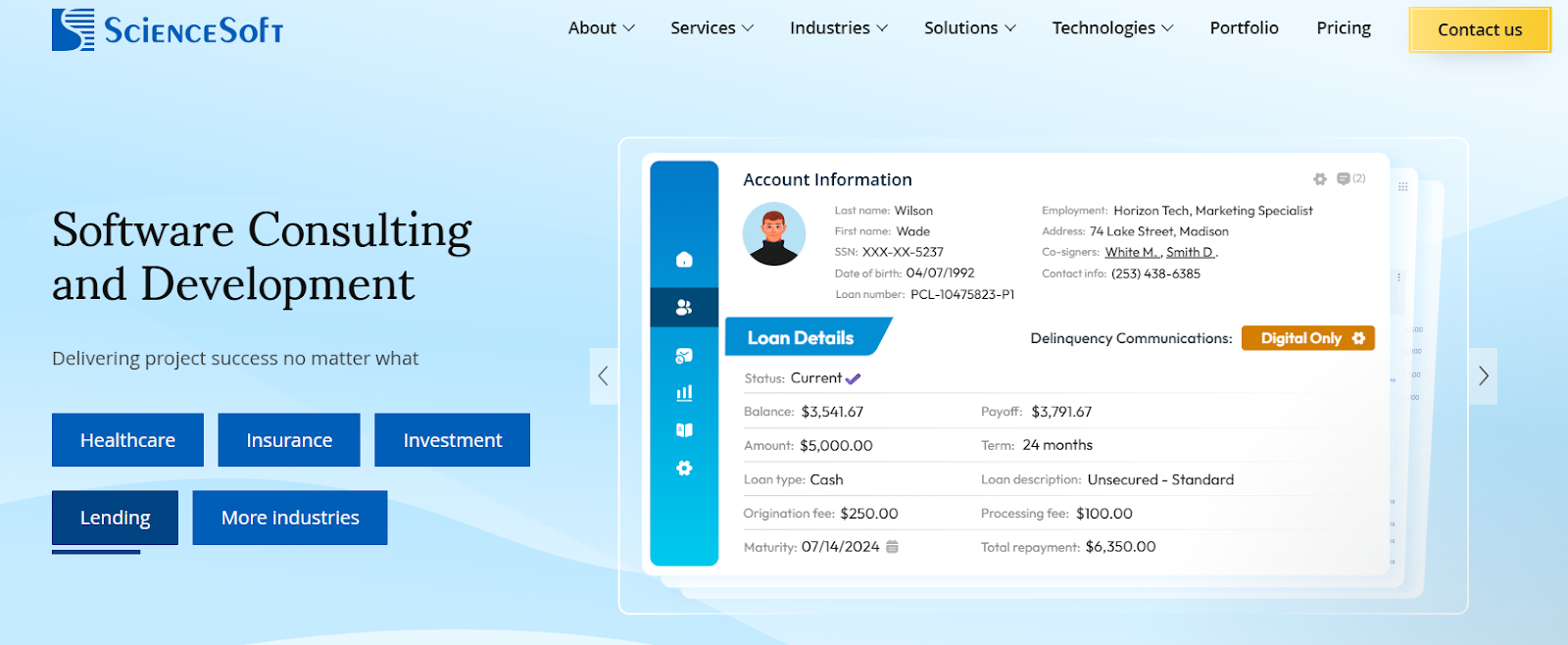Viewport: 1568px width, 645px height.
Task: Open the comments icon in Account Information
Action: pos(1344,179)
